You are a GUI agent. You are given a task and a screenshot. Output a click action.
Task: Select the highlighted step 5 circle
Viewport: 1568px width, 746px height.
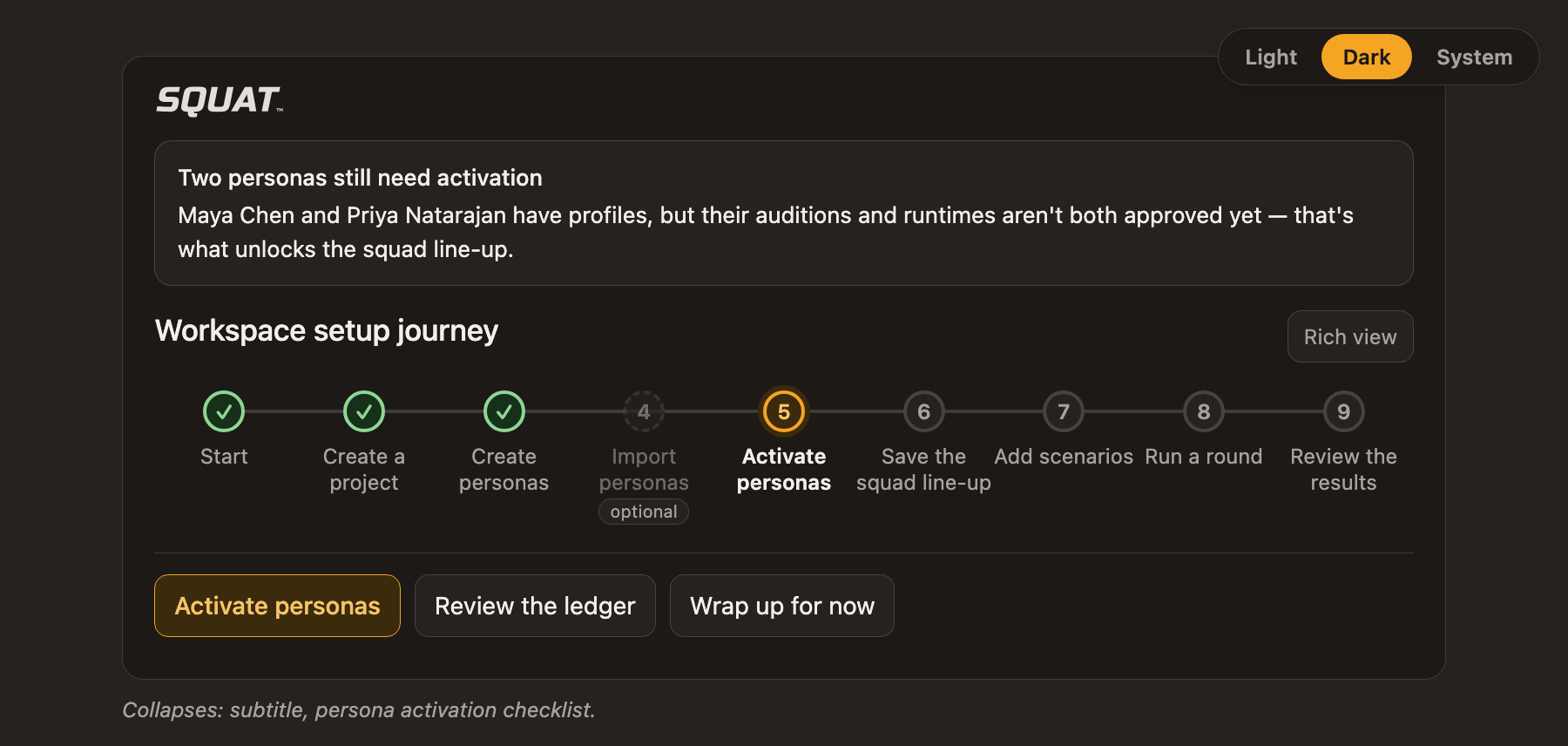click(x=784, y=411)
